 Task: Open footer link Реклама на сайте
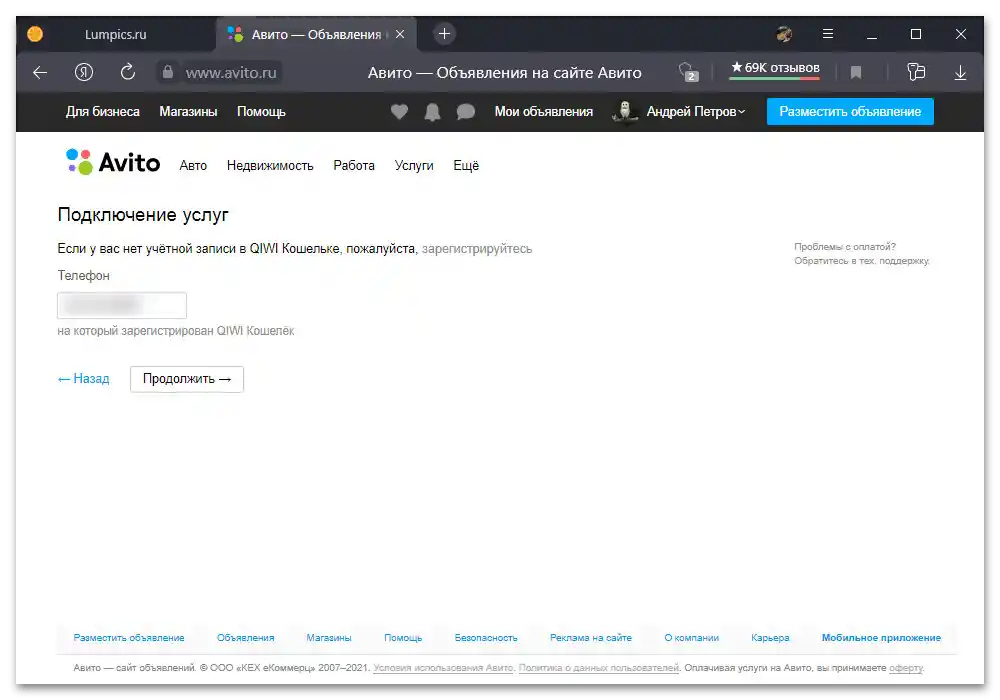pos(591,638)
